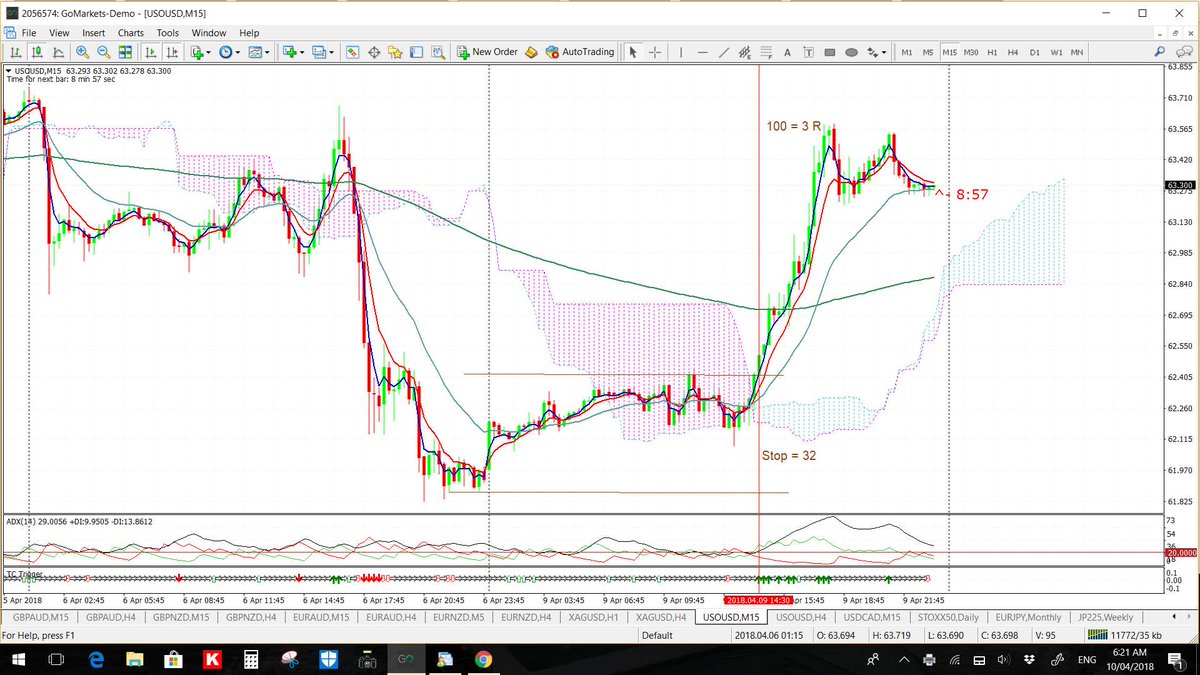The image size is (1200, 675).
Task: Select the bar chart icon
Action: click(16, 51)
